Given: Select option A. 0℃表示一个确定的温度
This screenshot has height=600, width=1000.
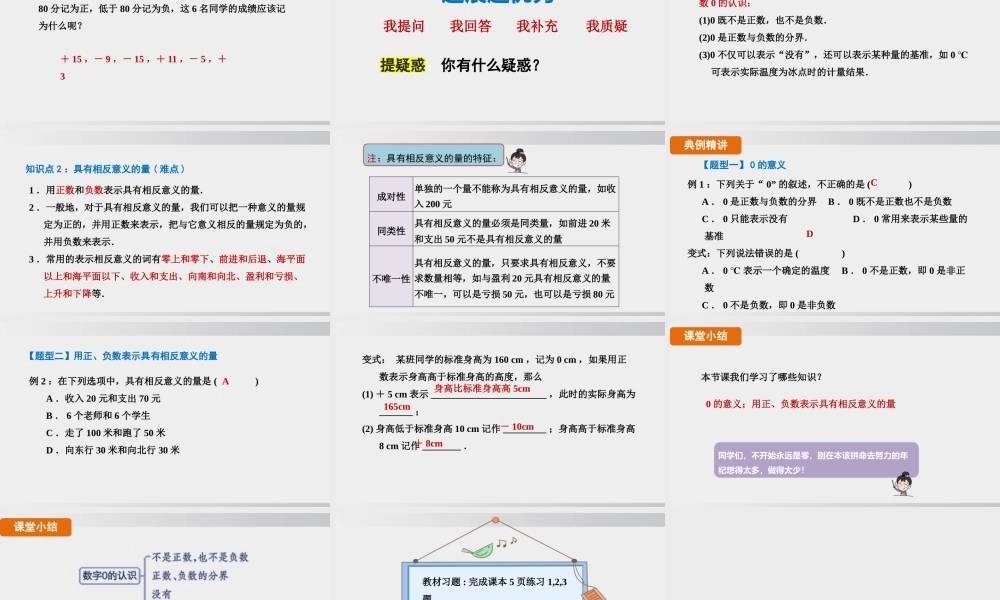Looking at the screenshot, I should [x=765, y=270].
